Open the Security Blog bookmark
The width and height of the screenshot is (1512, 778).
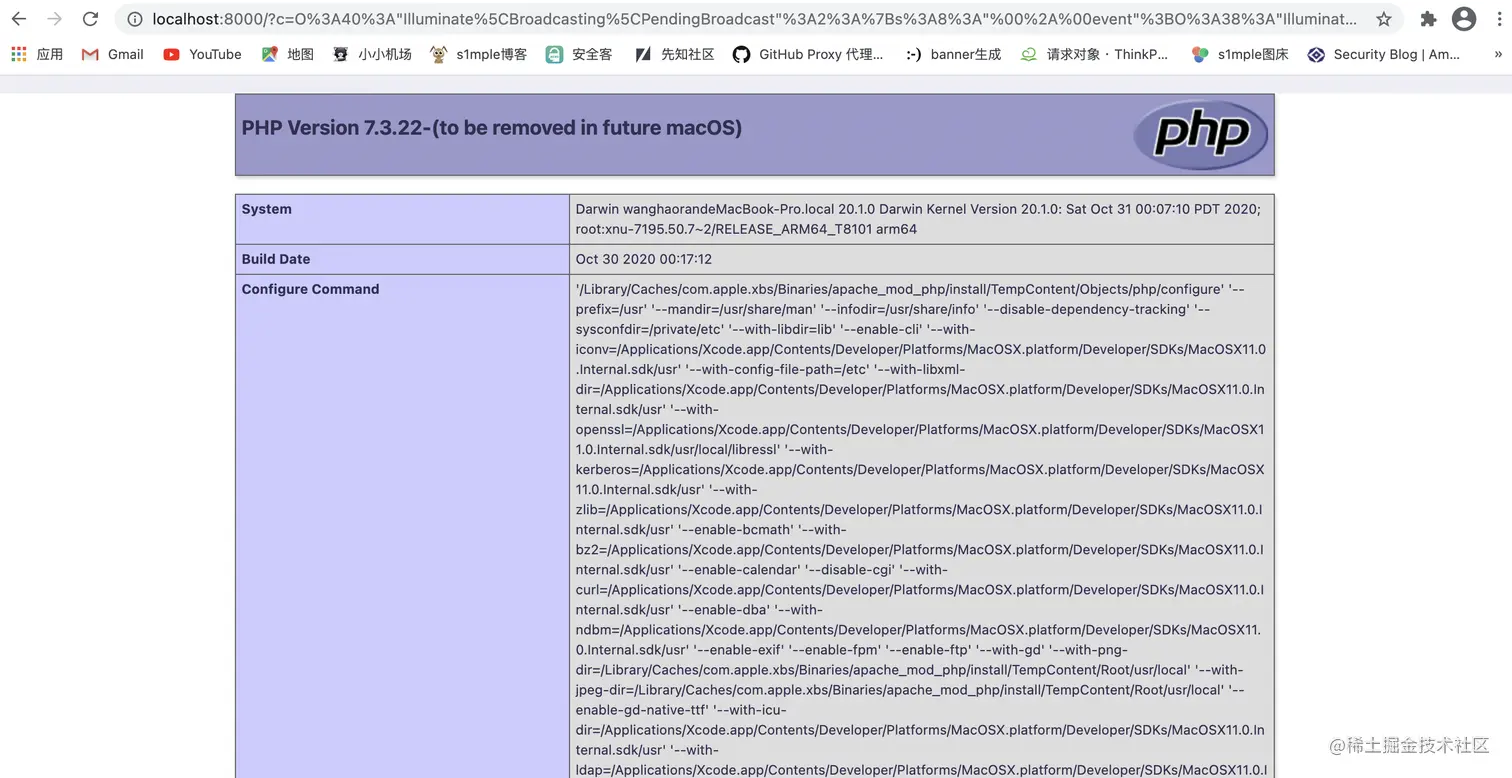click(1384, 54)
